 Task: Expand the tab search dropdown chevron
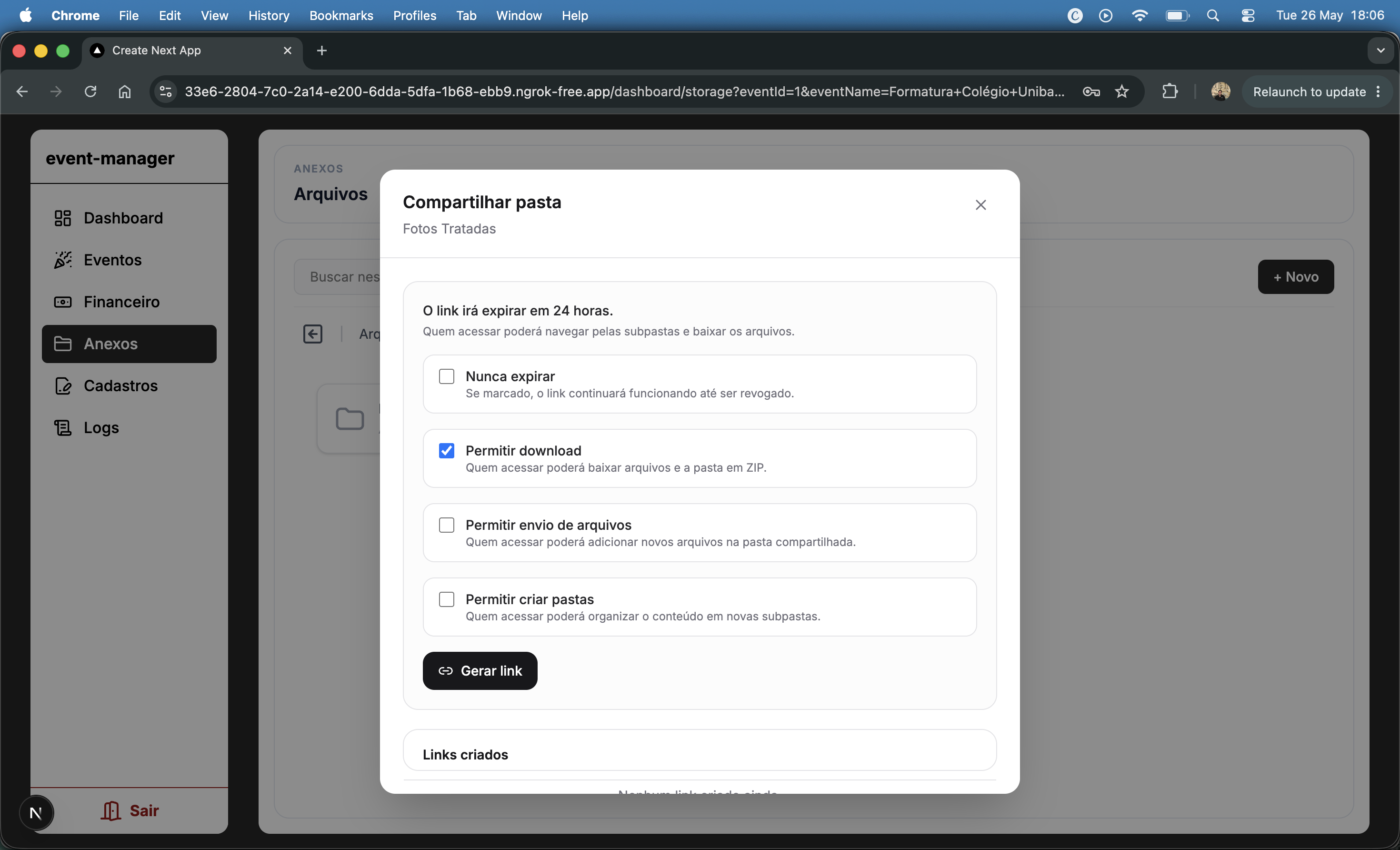(1380, 51)
